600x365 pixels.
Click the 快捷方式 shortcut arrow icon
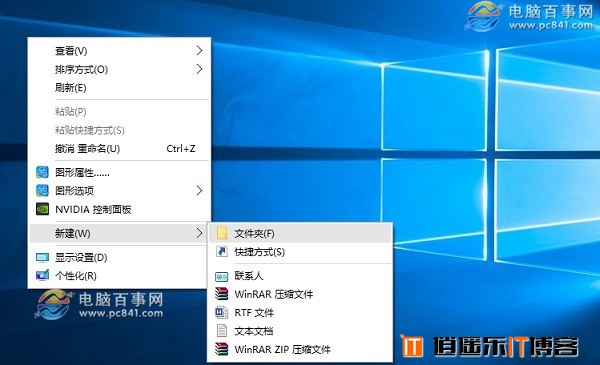(222, 251)
